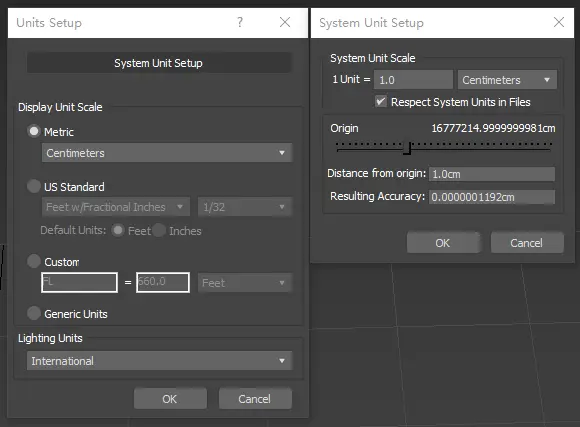The width and height of the screenshot is (580, 427).
Task: Confirm System Unit Setup with OK
Action: click(x=443, y=243)
